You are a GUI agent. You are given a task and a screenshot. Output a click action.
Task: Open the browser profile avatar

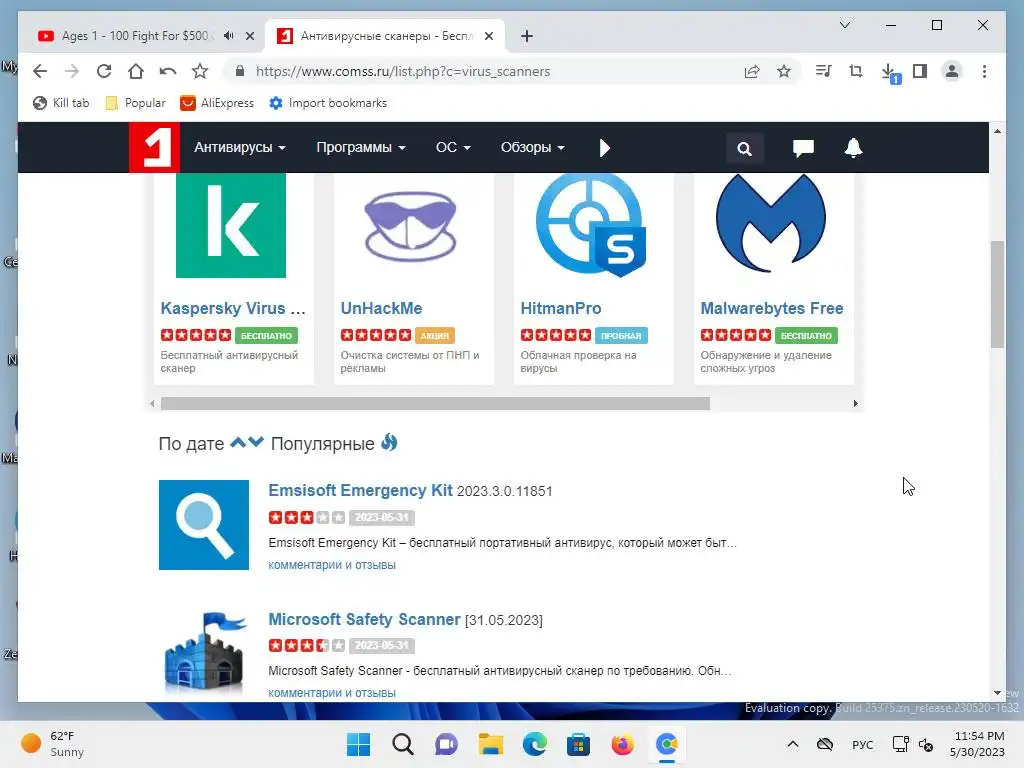(952, 71)
